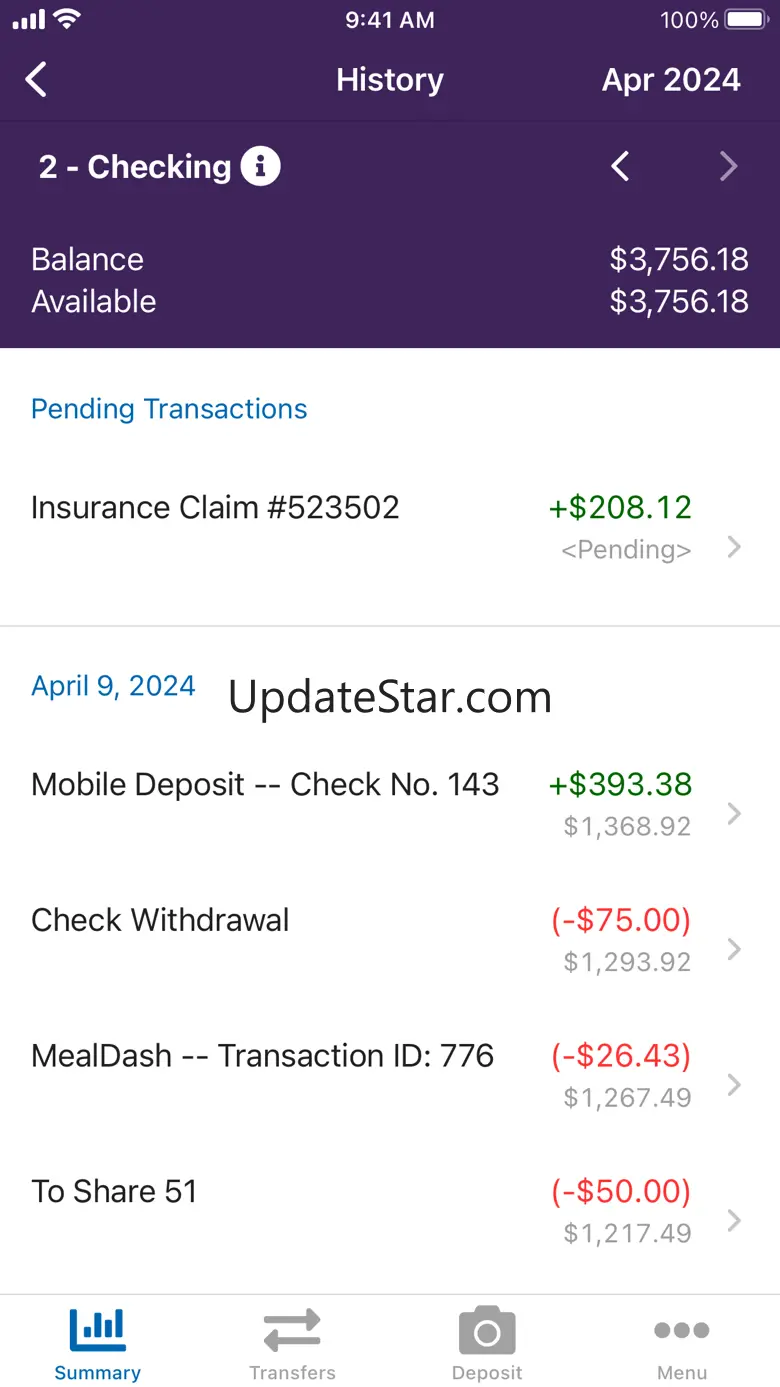
Task: Go to the previous account arrow
Action: (620, 166)
